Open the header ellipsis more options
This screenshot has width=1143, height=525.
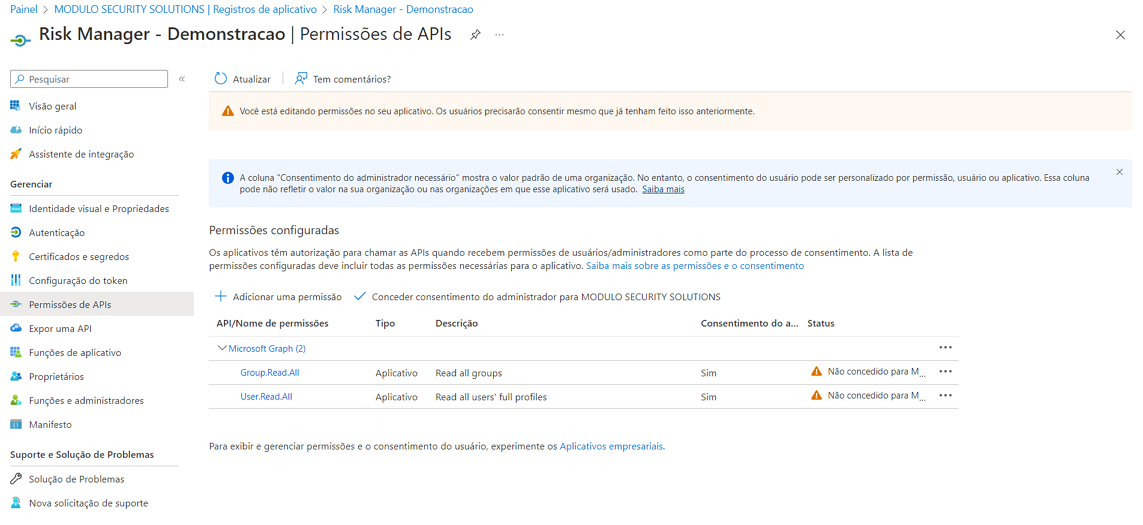tap(499, 34)
